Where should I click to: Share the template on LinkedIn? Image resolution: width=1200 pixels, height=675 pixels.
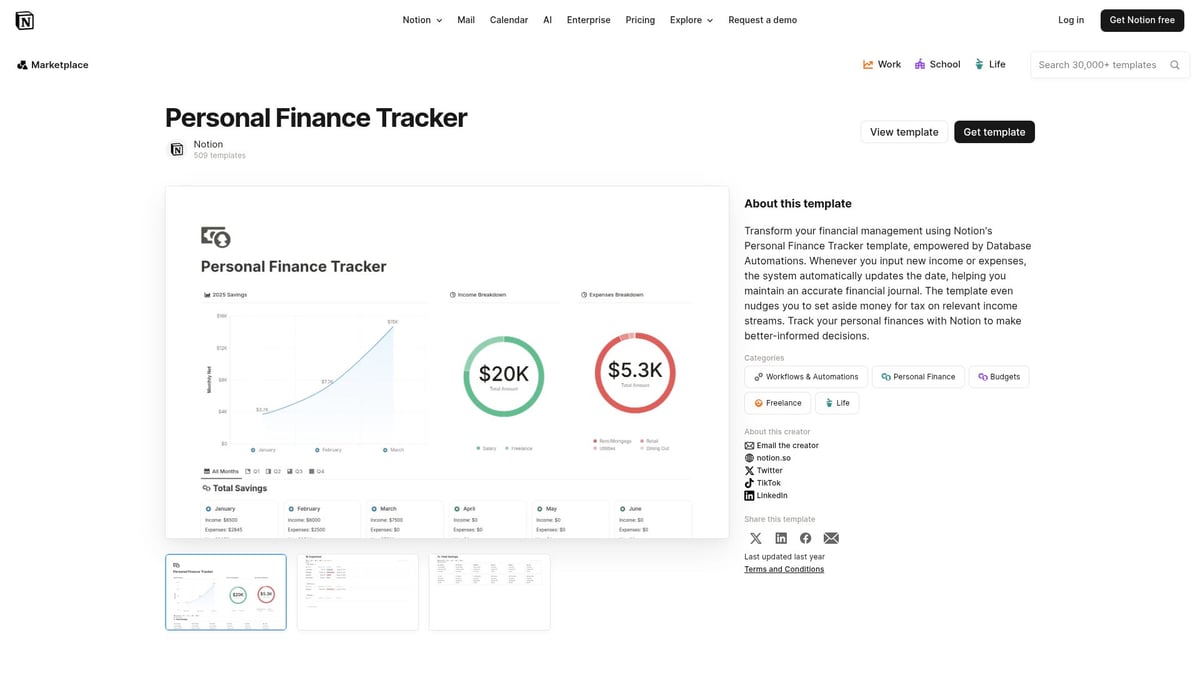[781, 537]
